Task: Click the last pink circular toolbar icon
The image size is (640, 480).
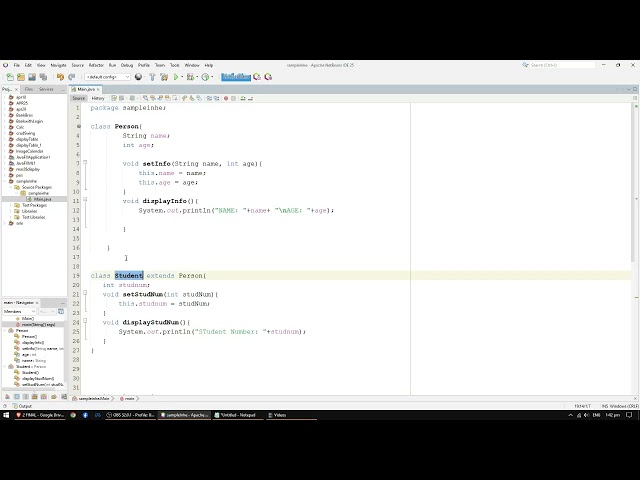Action: (x=268, y=77)
